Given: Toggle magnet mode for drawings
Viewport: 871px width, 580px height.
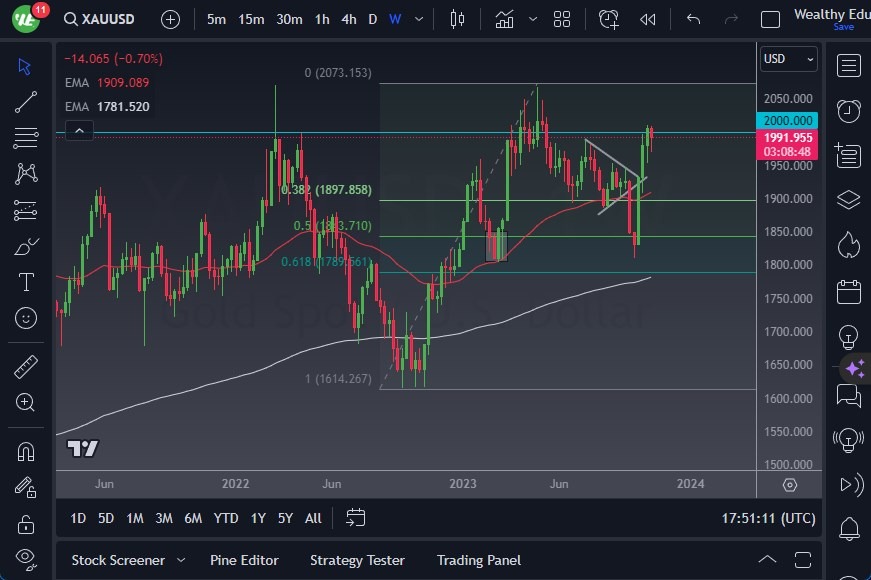Looking at the screenshot, I should pos(26,451).
